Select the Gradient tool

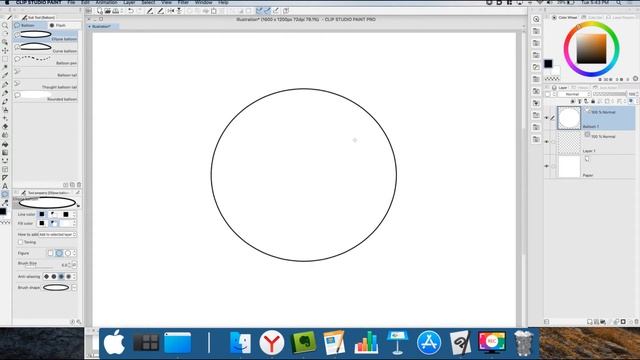coord(5,152)
